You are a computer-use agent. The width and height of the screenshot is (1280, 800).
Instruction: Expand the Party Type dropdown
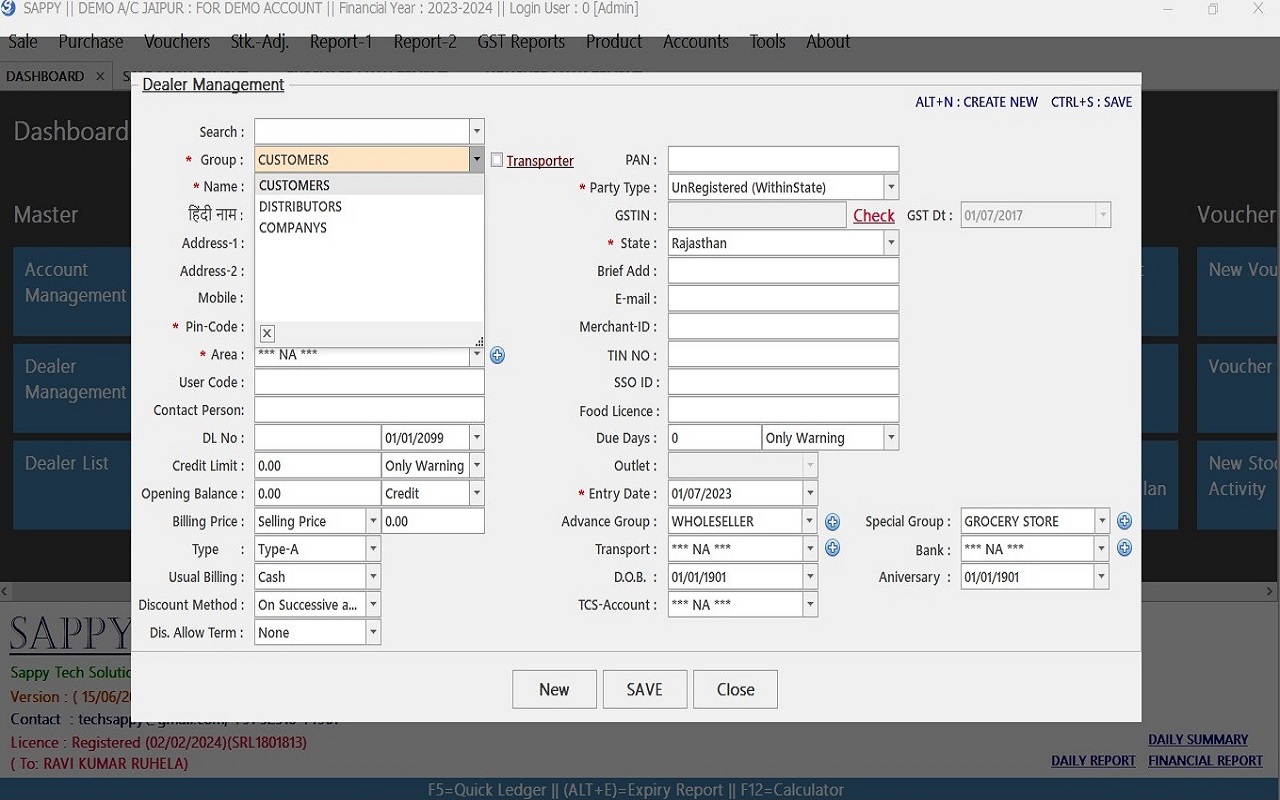(891, 187)
